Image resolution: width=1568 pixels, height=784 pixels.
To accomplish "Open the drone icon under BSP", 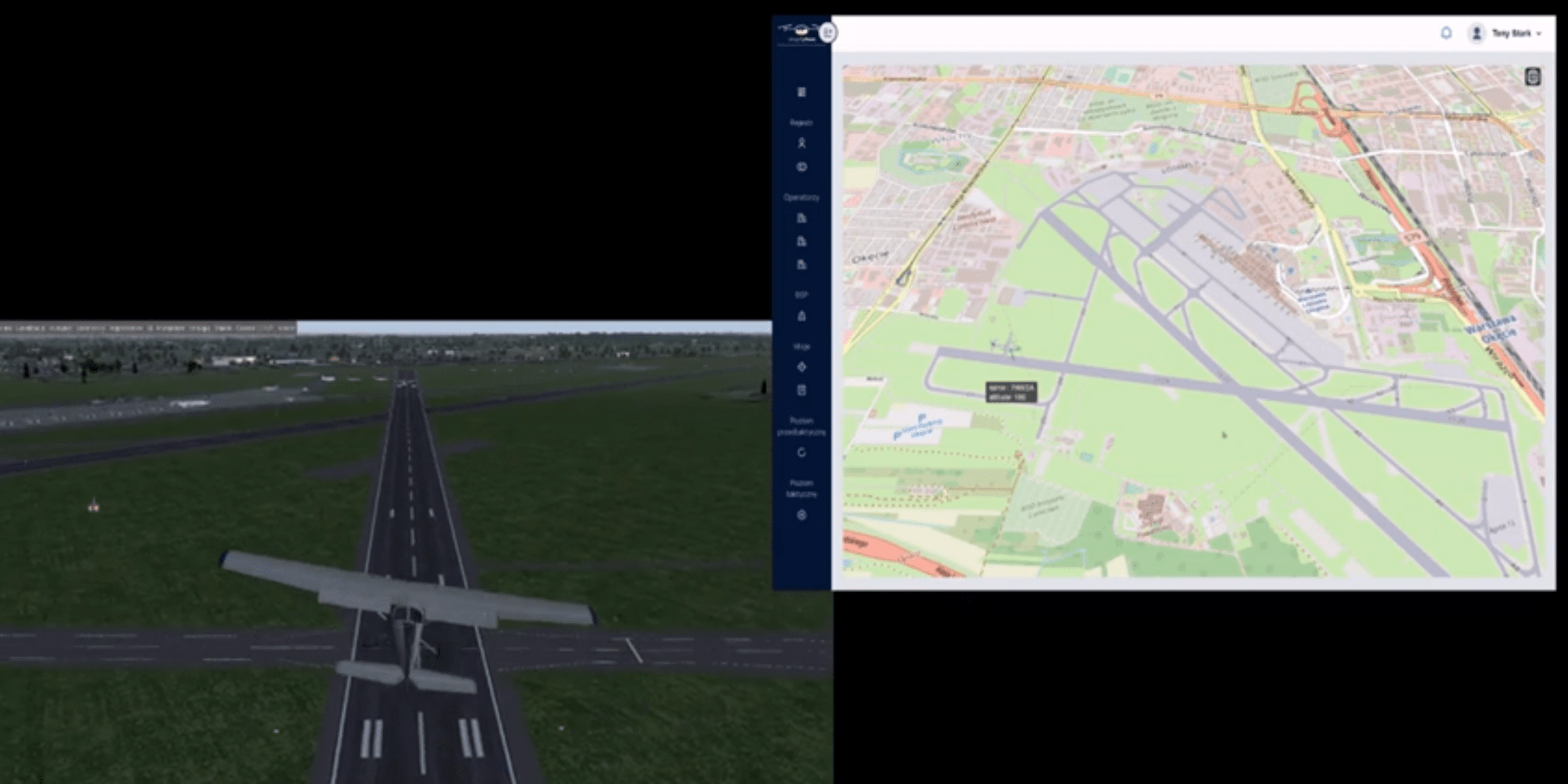I will [802, 316].
